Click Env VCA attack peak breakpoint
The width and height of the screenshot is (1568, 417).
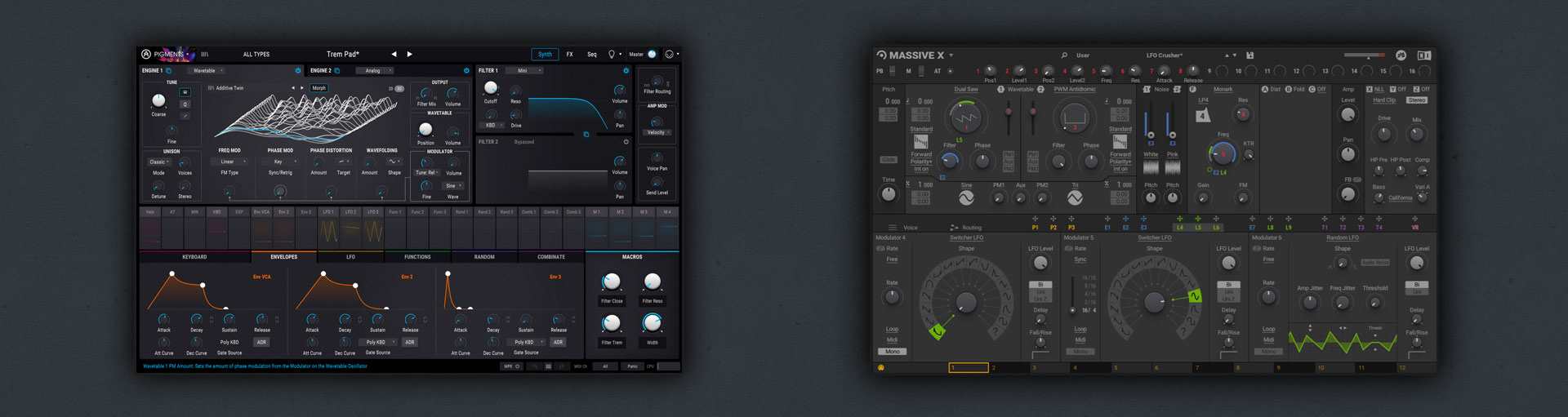171,273
